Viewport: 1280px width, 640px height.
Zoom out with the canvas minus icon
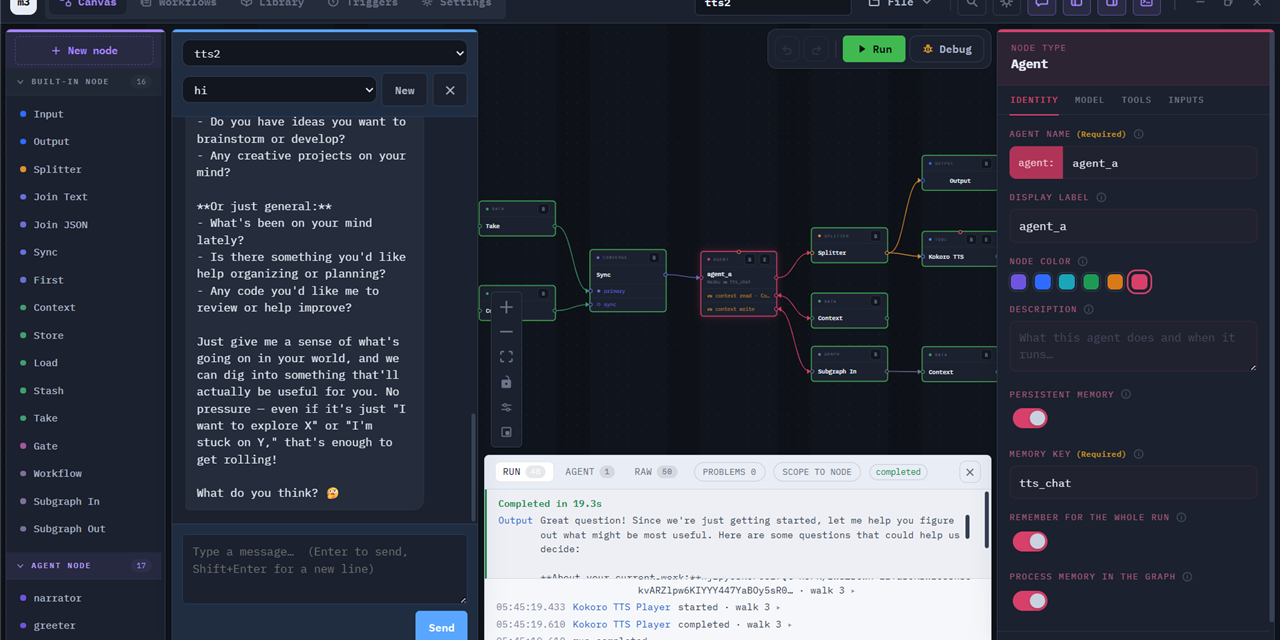point(506,332)
